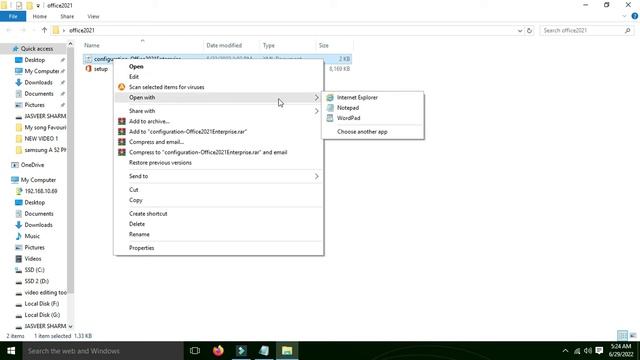Click Create shortcut entry
This screenshot has height=360, width=640.
148,214
